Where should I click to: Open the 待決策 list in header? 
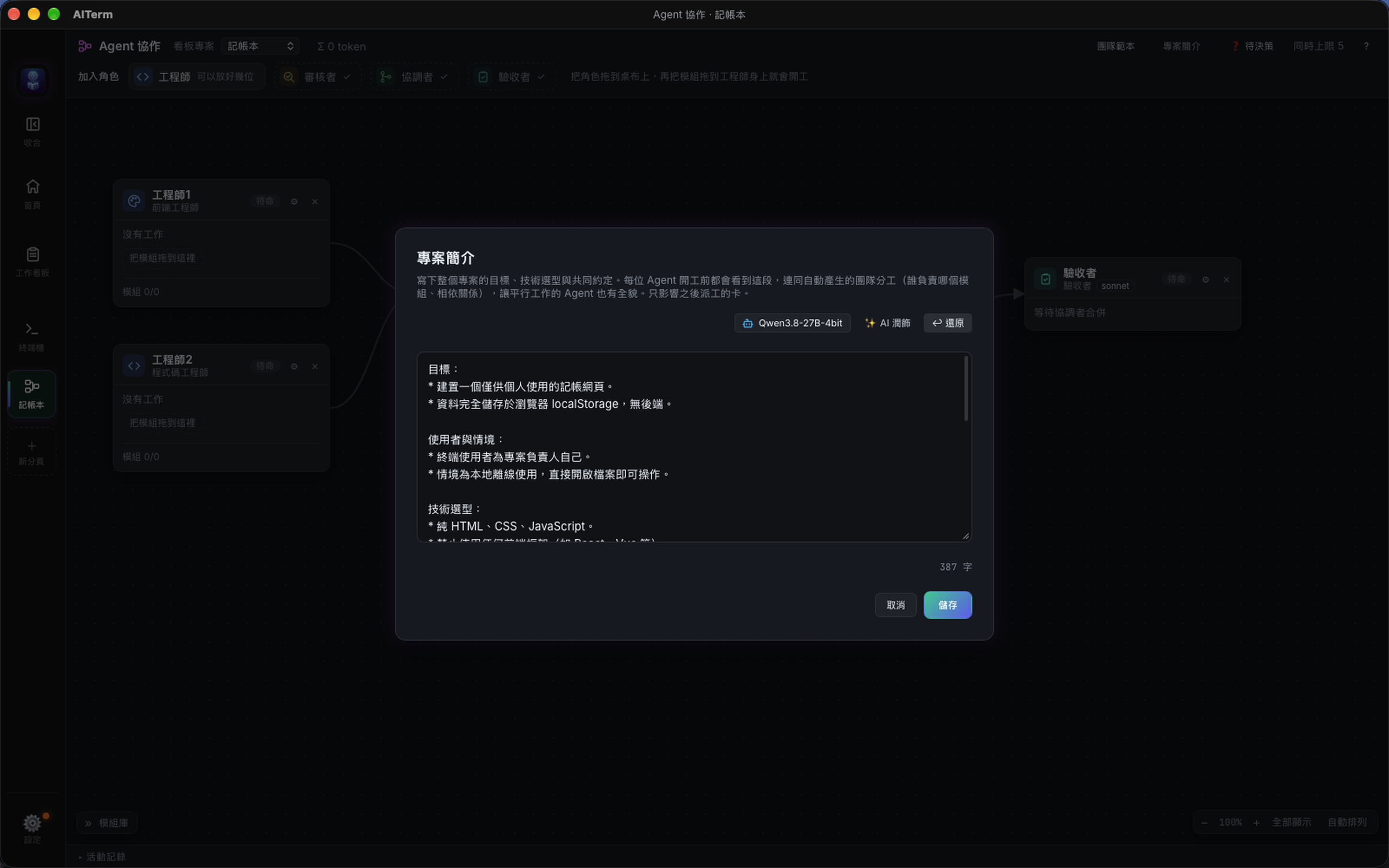coord(1252,46)
